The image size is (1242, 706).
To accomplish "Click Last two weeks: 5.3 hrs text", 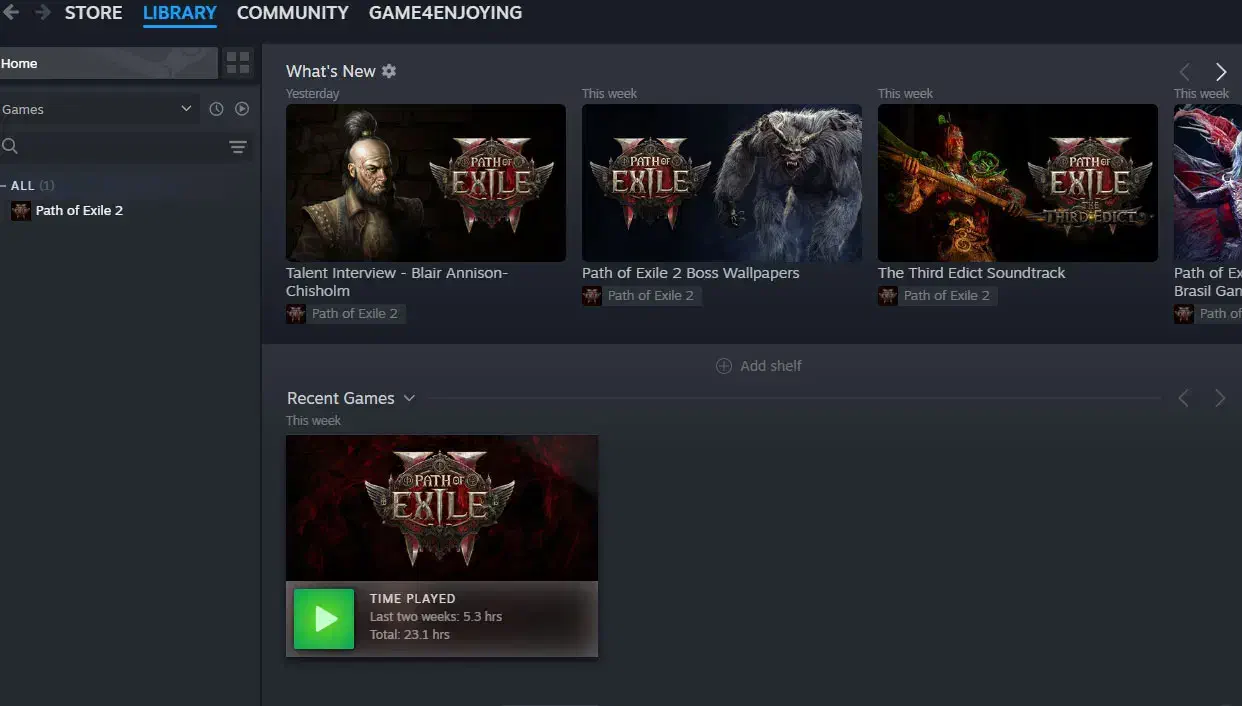I will pos(436,617).
